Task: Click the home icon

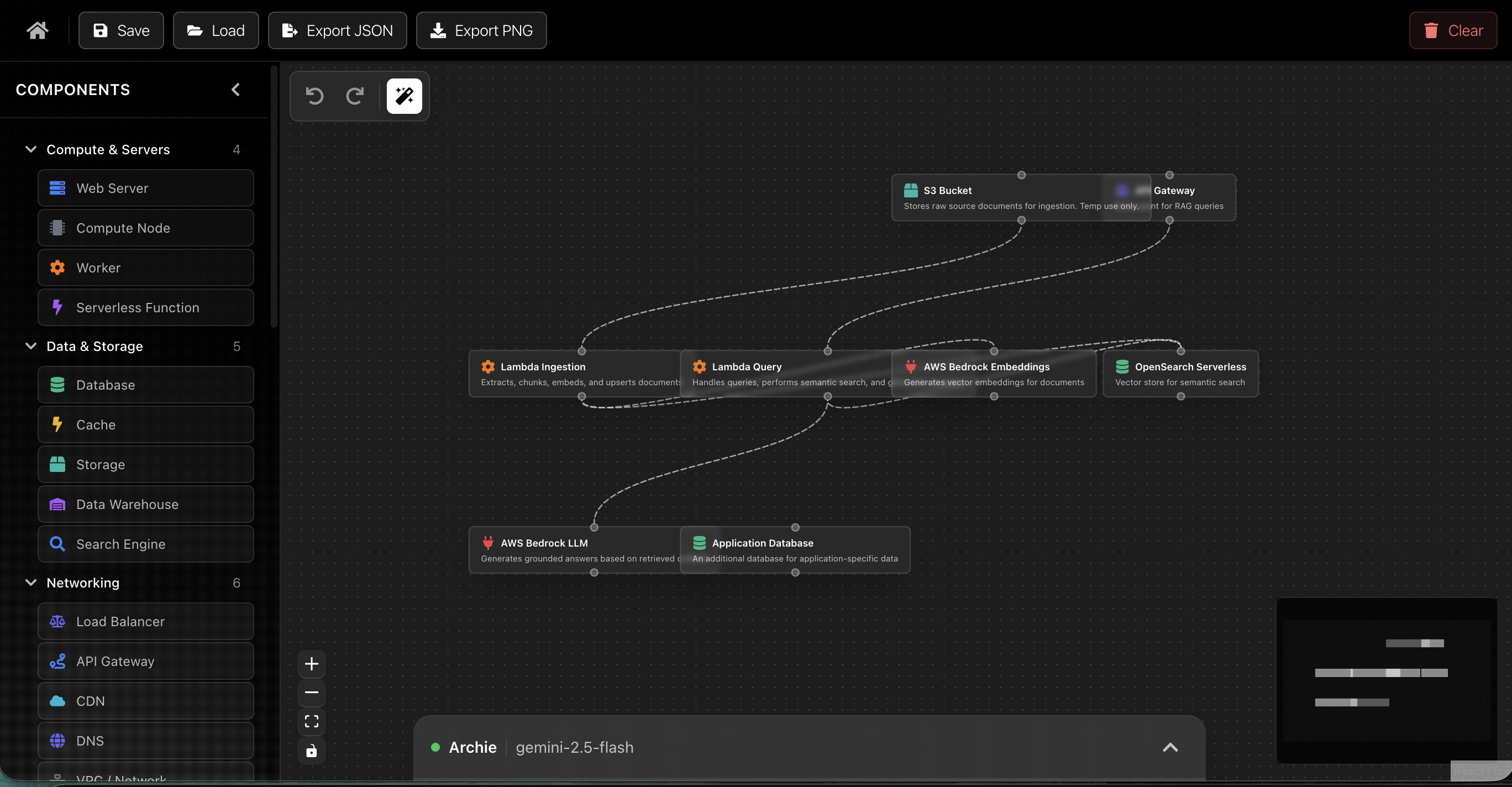Action: pos(38,30)
